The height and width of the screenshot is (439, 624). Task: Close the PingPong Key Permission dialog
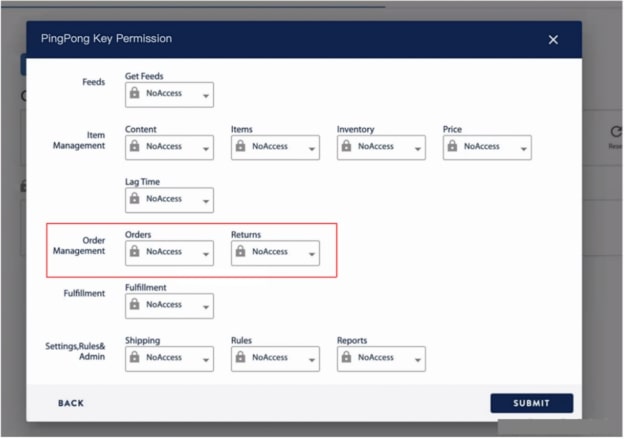pos(553,39)
